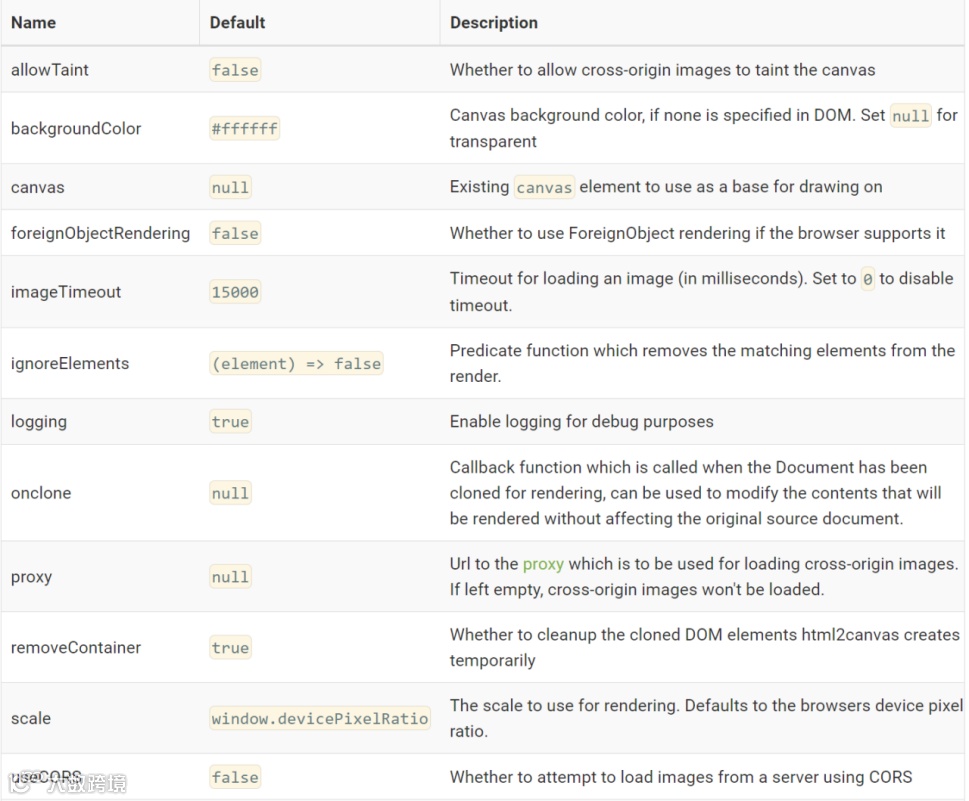Click the useCORS false default value
Viewport: 969px width, 801px height.
tap(235, 777)
